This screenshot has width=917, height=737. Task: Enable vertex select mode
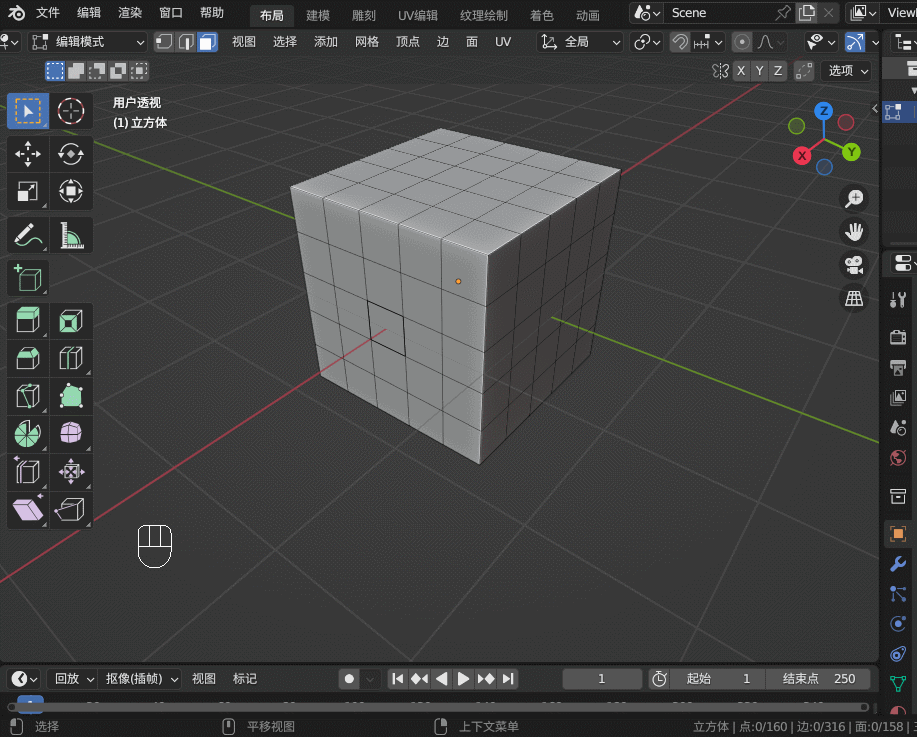(164, 42)
